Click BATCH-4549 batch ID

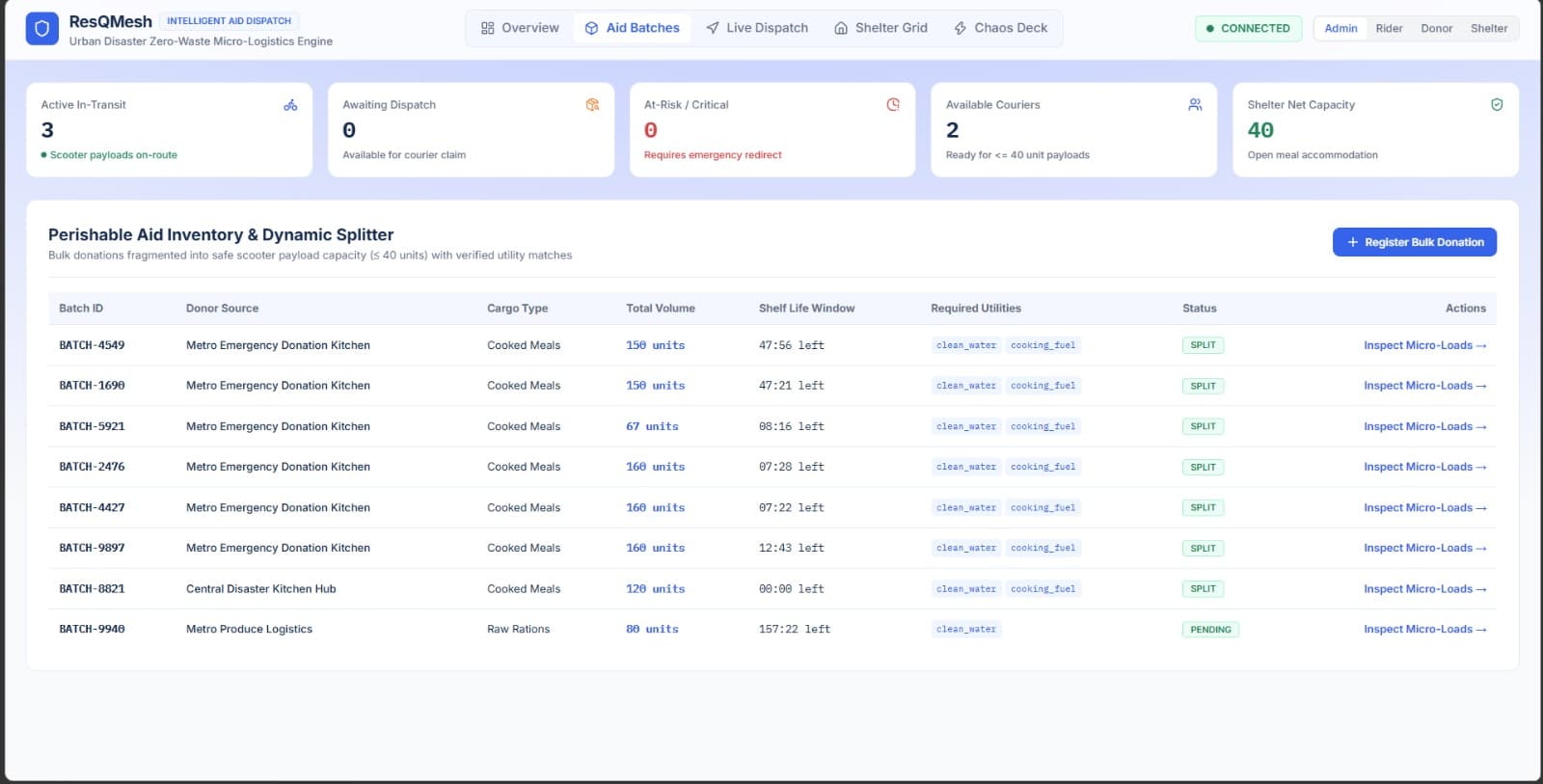tap(92, 345)
